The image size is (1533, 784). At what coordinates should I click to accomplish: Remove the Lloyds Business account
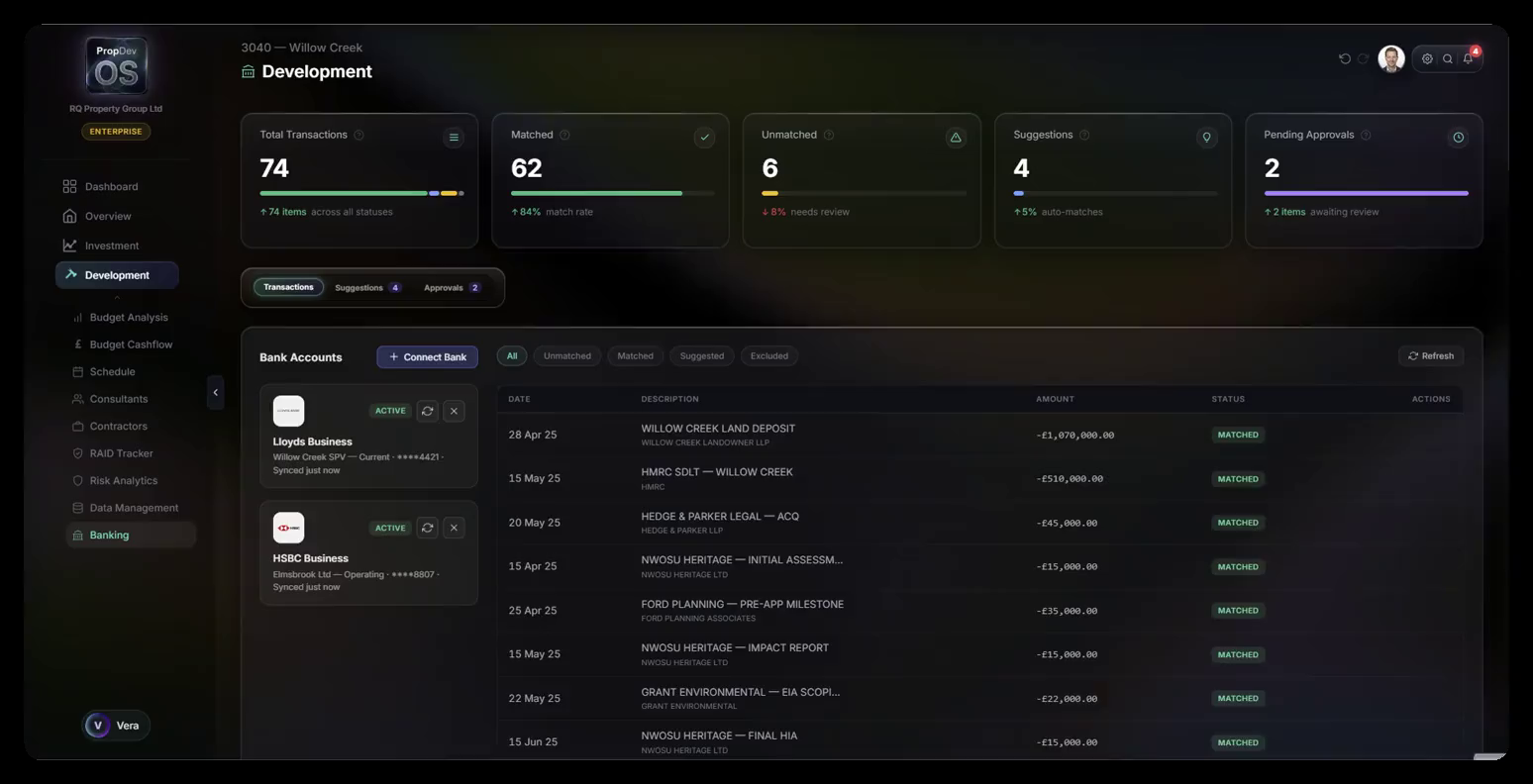point(454,411)
